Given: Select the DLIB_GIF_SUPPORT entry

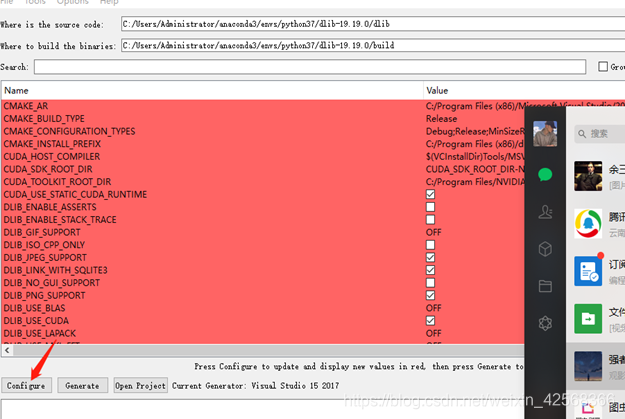Looking at the screenshot, I should click(x=42, y=232).
